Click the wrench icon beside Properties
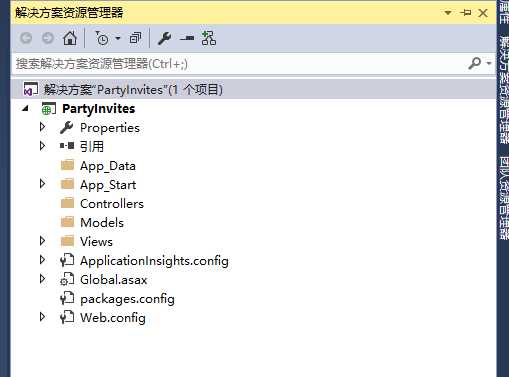Screen dimensions: 509x377 pos(67,128)
